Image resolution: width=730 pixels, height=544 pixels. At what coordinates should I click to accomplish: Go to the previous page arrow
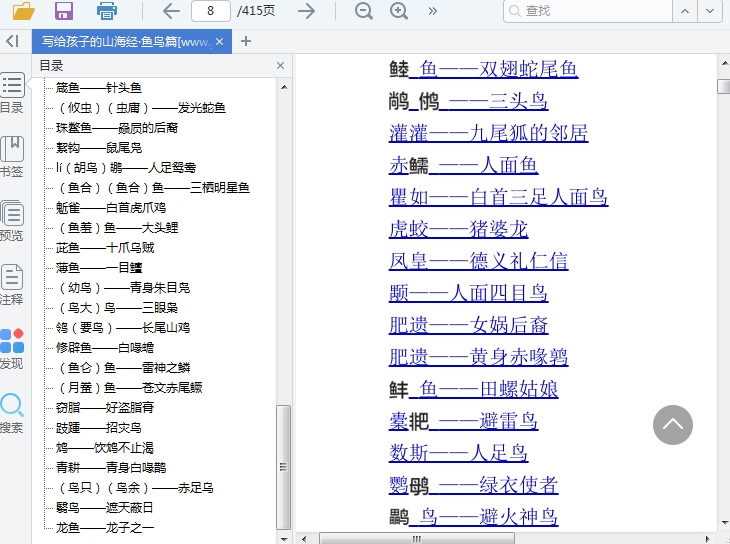[171, 11]
